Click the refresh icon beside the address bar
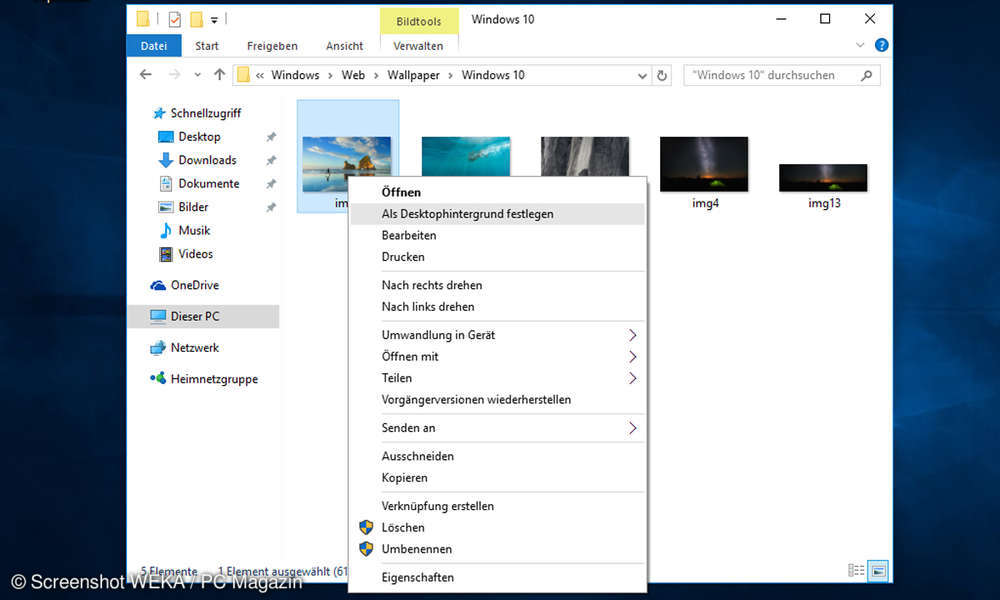Screen dimensions: 1000x600 pos(661,75)
